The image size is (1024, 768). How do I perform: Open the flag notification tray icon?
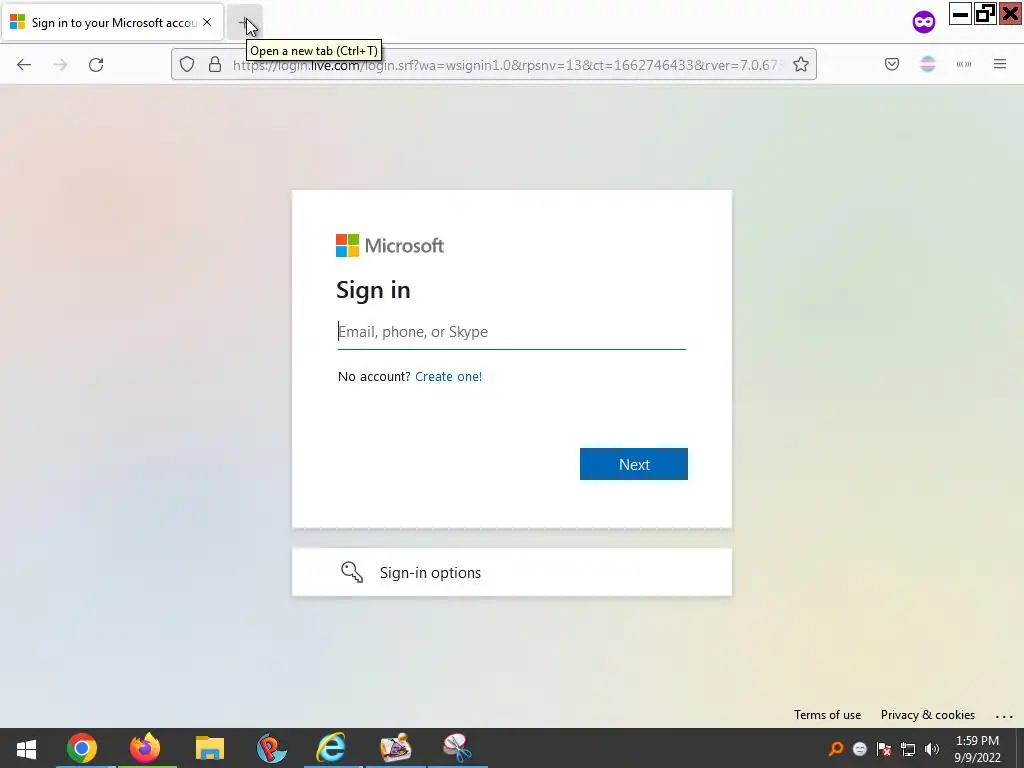click(x=884, y=749)
